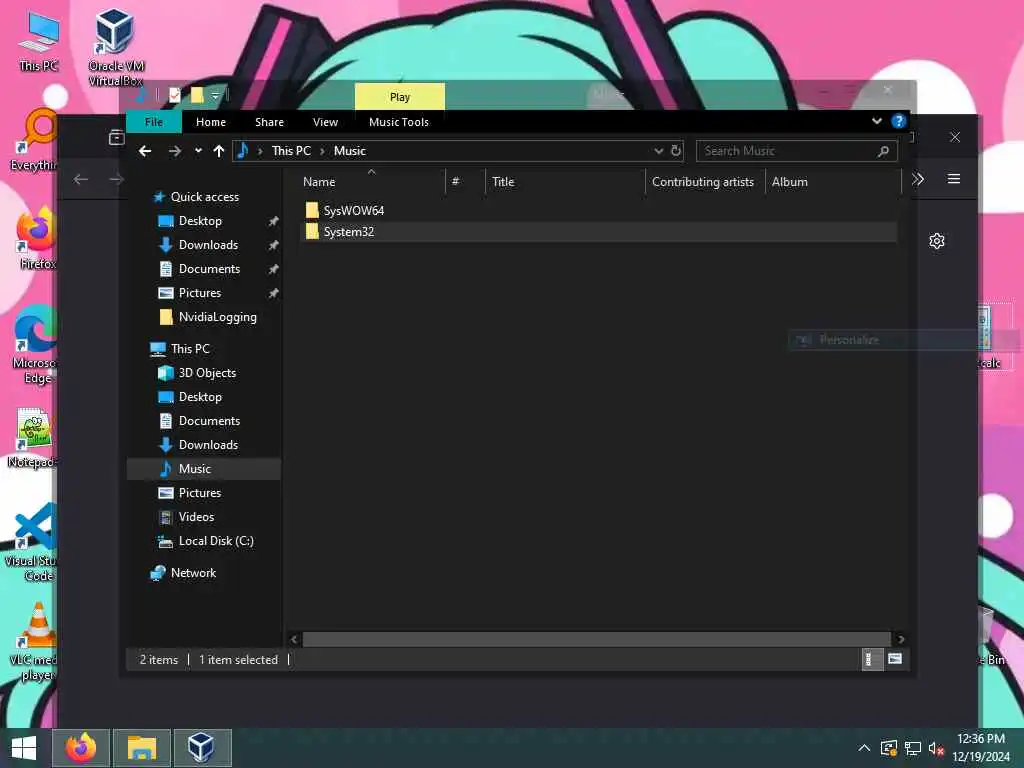The width and height of the screenshot is (1024, 768).
Task: Select the Music Tools tab
Action: point(399,122)
